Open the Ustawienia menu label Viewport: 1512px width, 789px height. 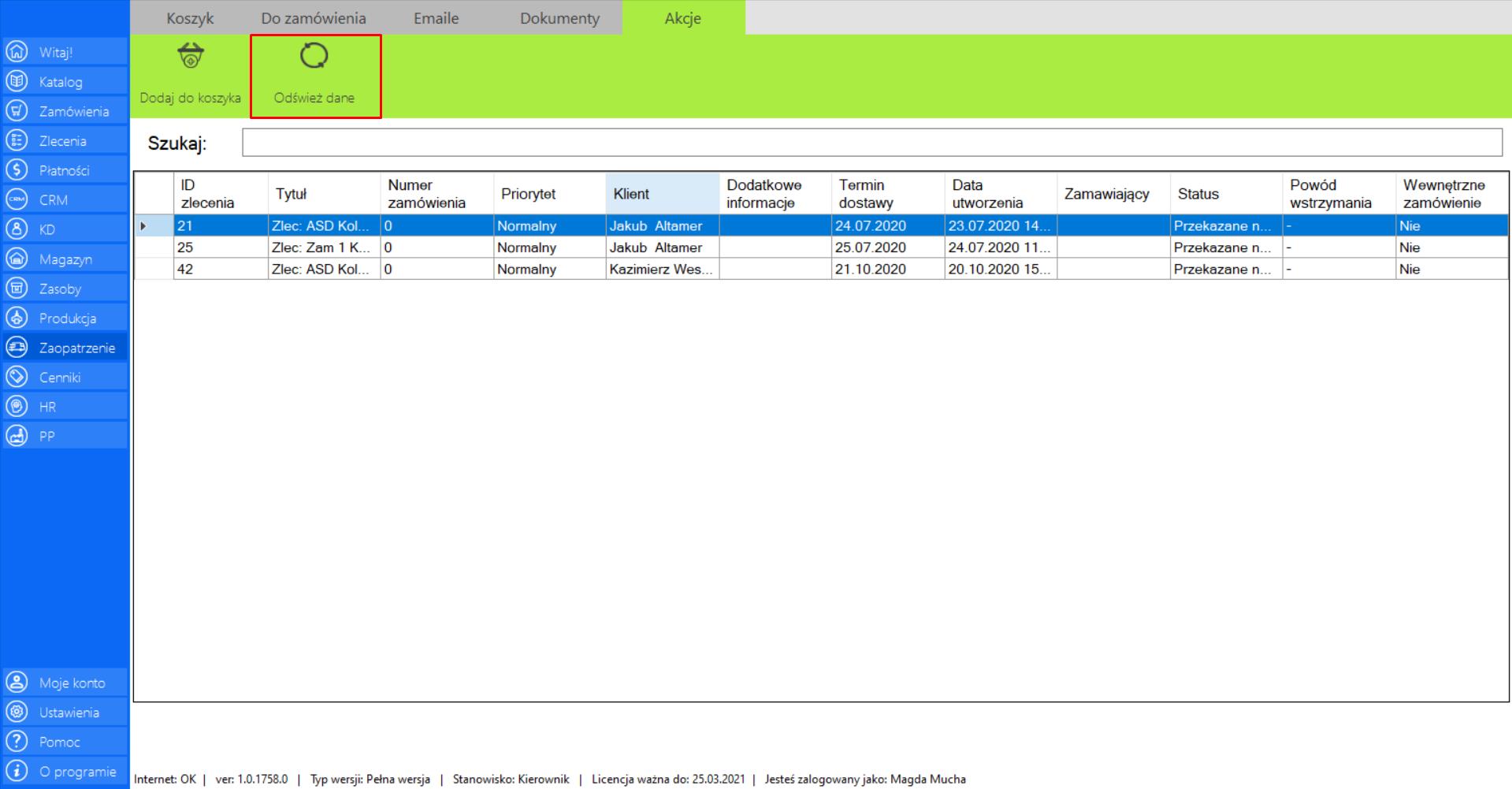click(x=69, y=713)
